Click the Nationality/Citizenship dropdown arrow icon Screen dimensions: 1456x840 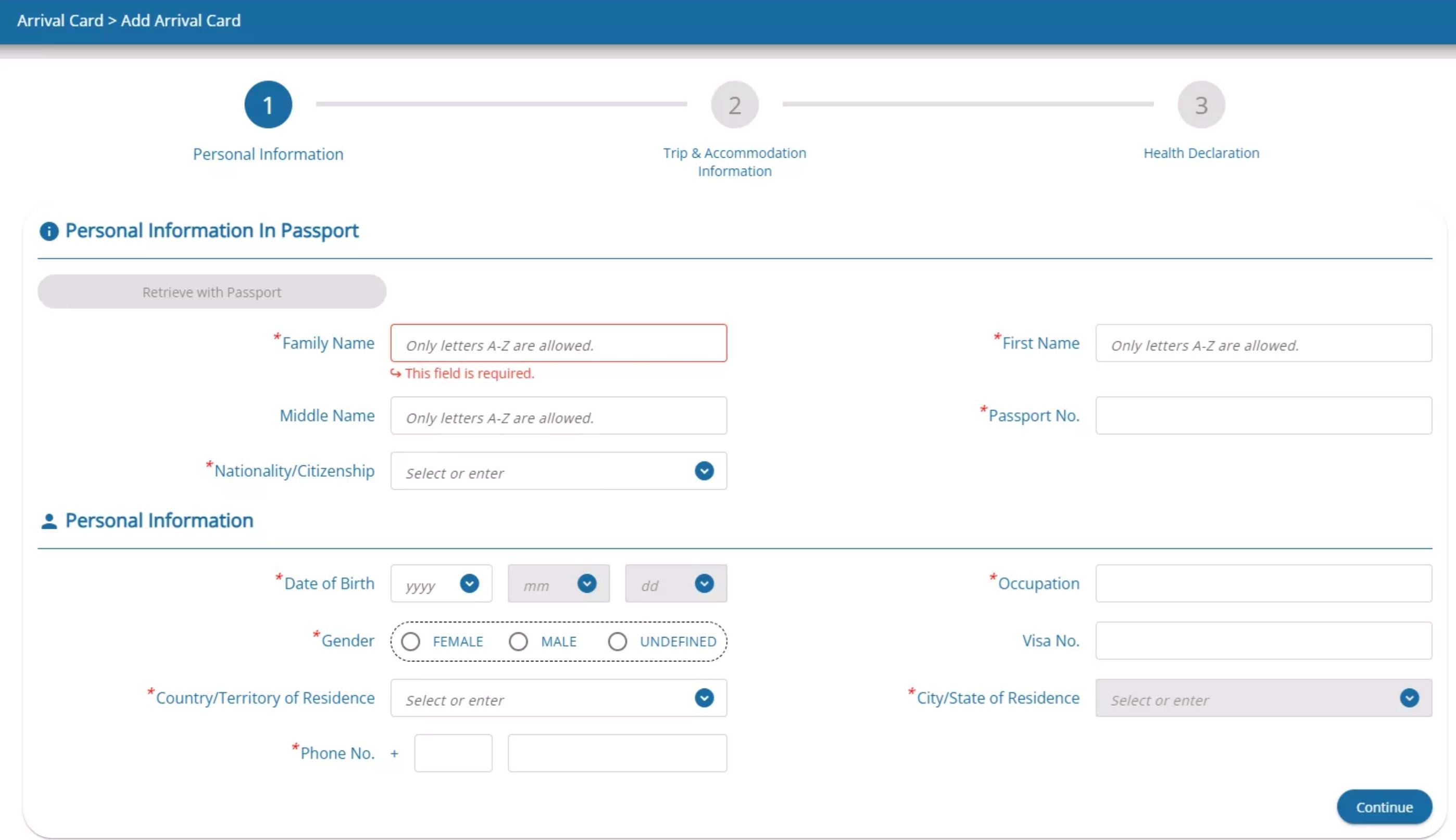coord(704,472)
